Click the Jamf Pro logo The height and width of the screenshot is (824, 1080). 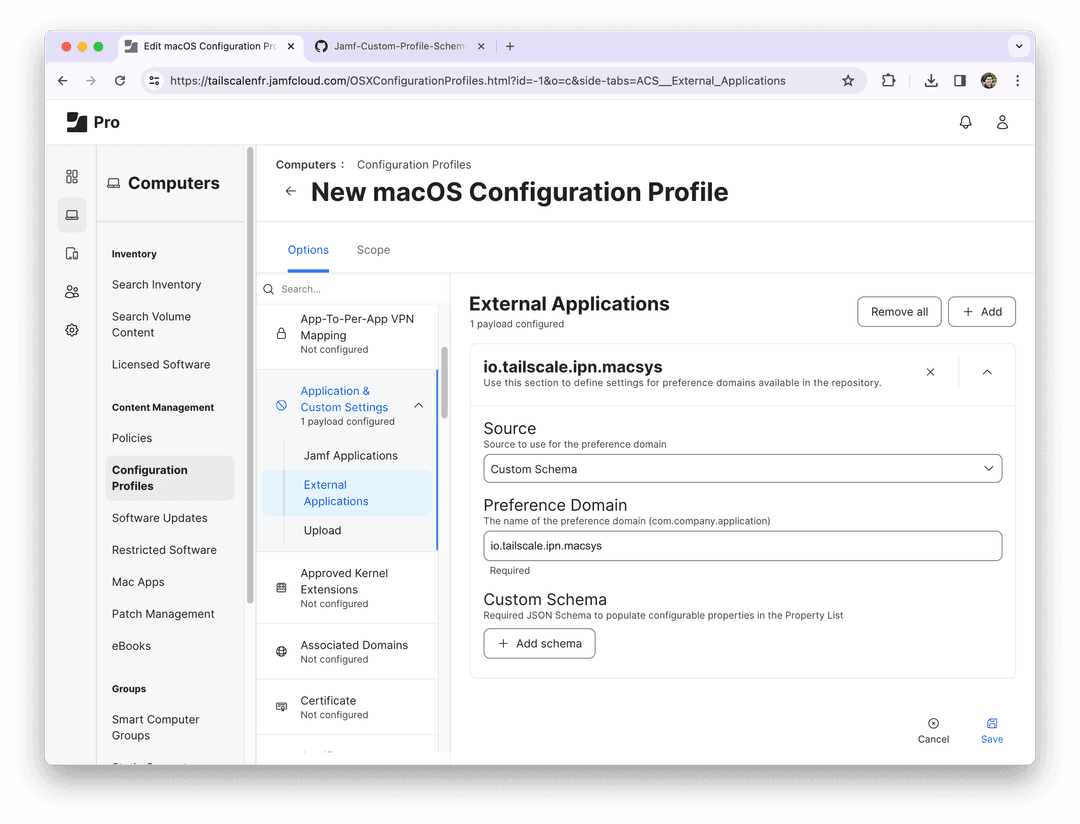click(x=93, y=121)
